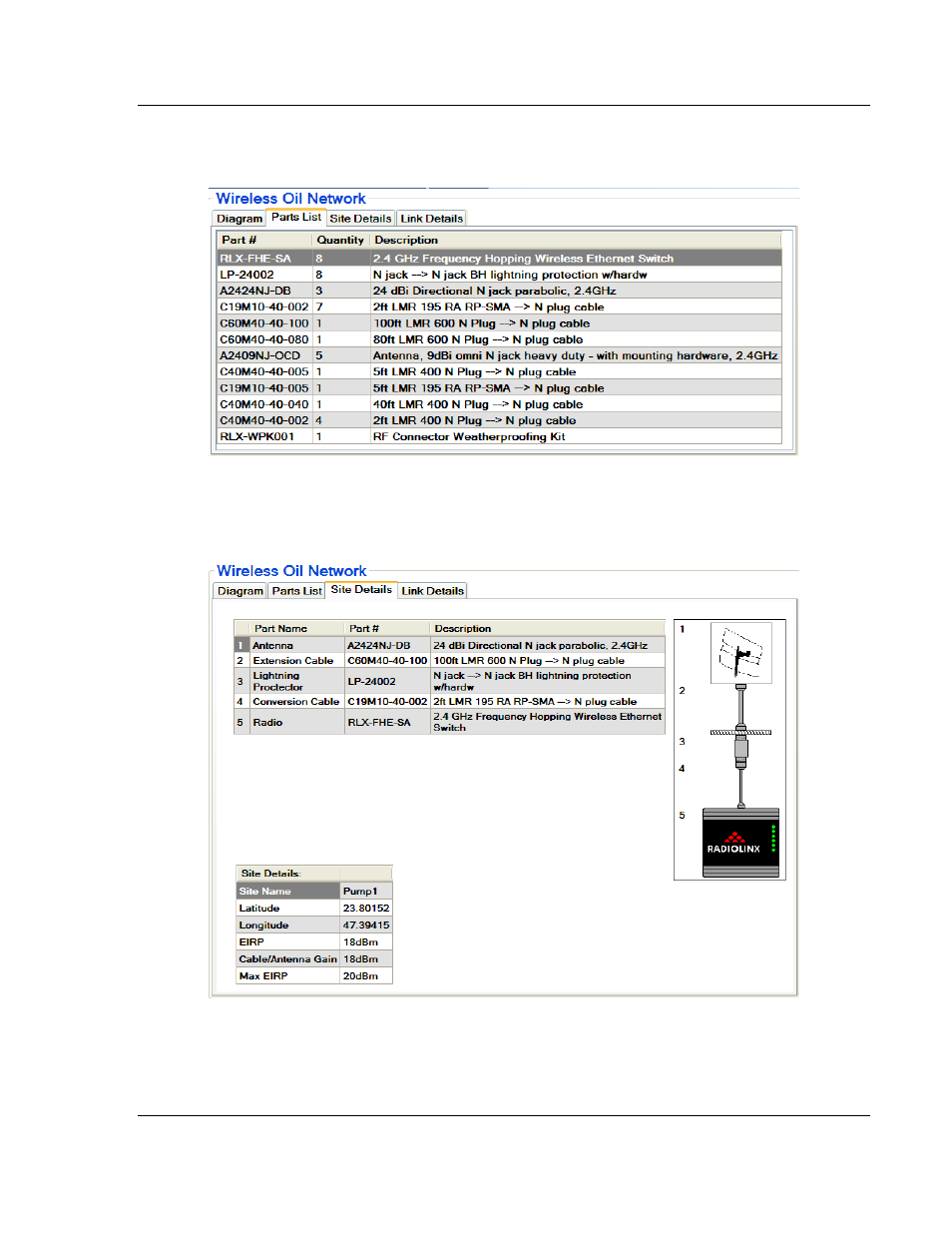
Task: Select the C60M40-40-100 parts list row
Action: [x=499, y=323]
